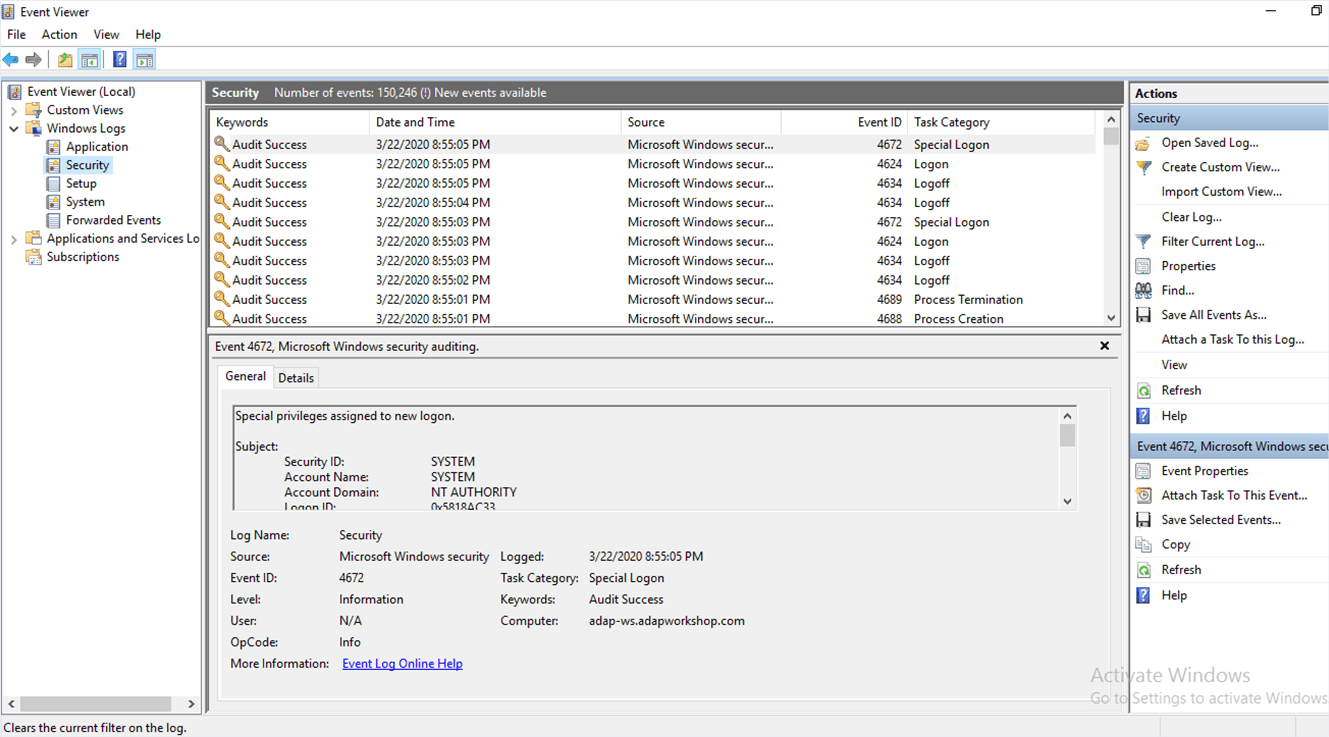The height and width of the screenshot is (737, 1329).
Task: Select the System log in the tree
Action: tap(85, 202)
